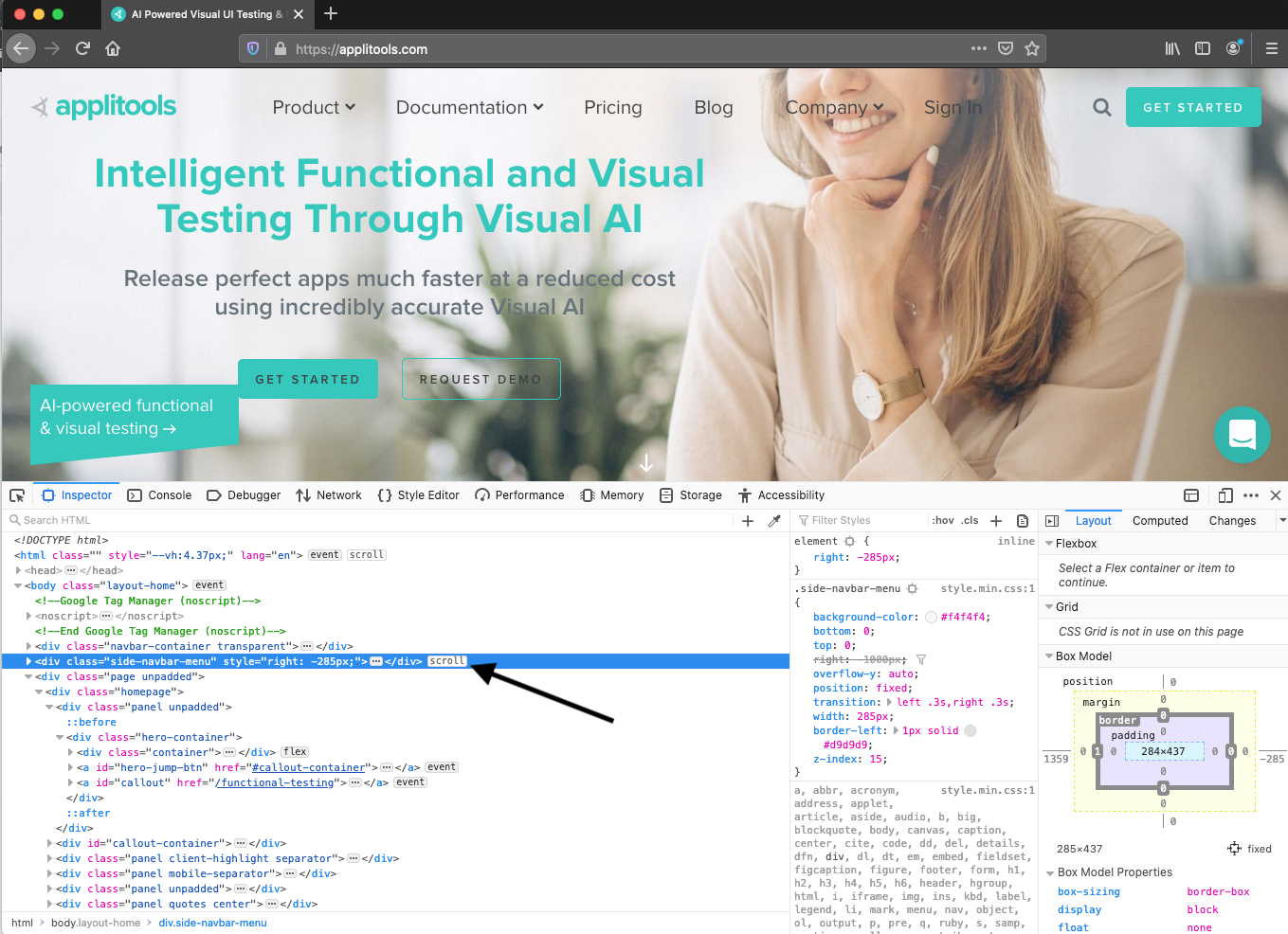This screenshot has height=934, width=1288.
Task: Open site search magnifier on Applitools page
Action: coord(1101,107)
